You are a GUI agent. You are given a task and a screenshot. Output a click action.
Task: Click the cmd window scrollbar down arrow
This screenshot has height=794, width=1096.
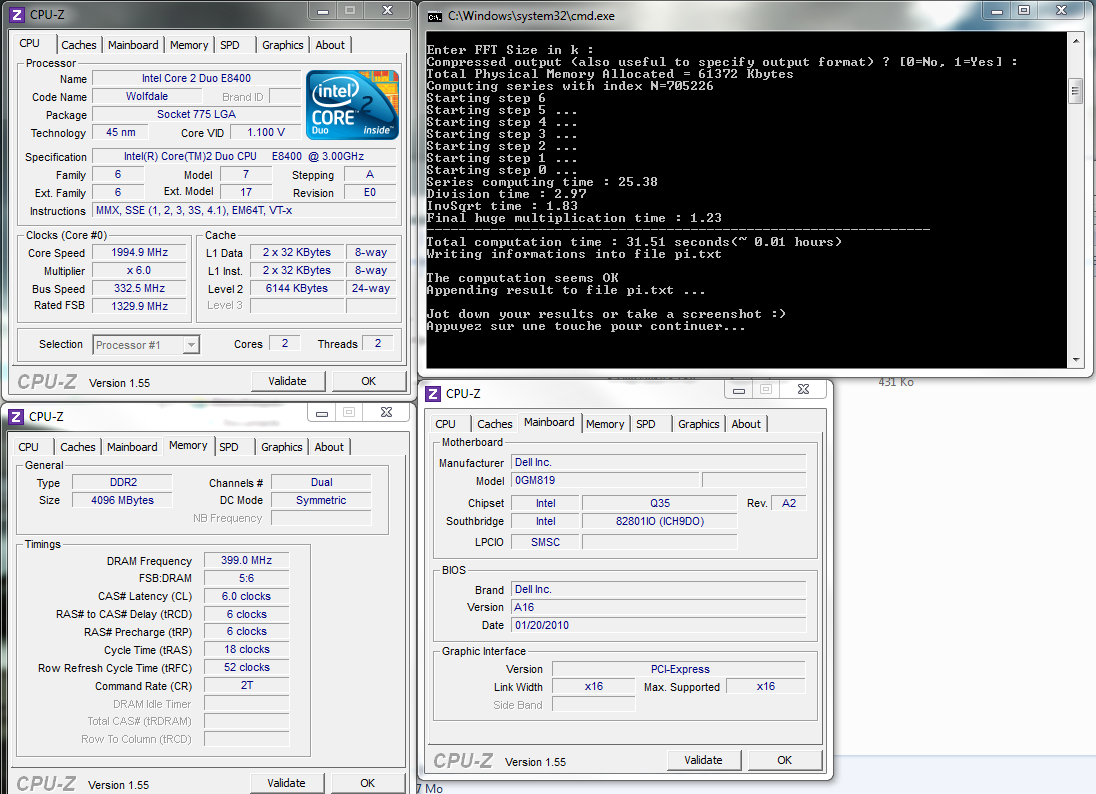[1076, 359]
